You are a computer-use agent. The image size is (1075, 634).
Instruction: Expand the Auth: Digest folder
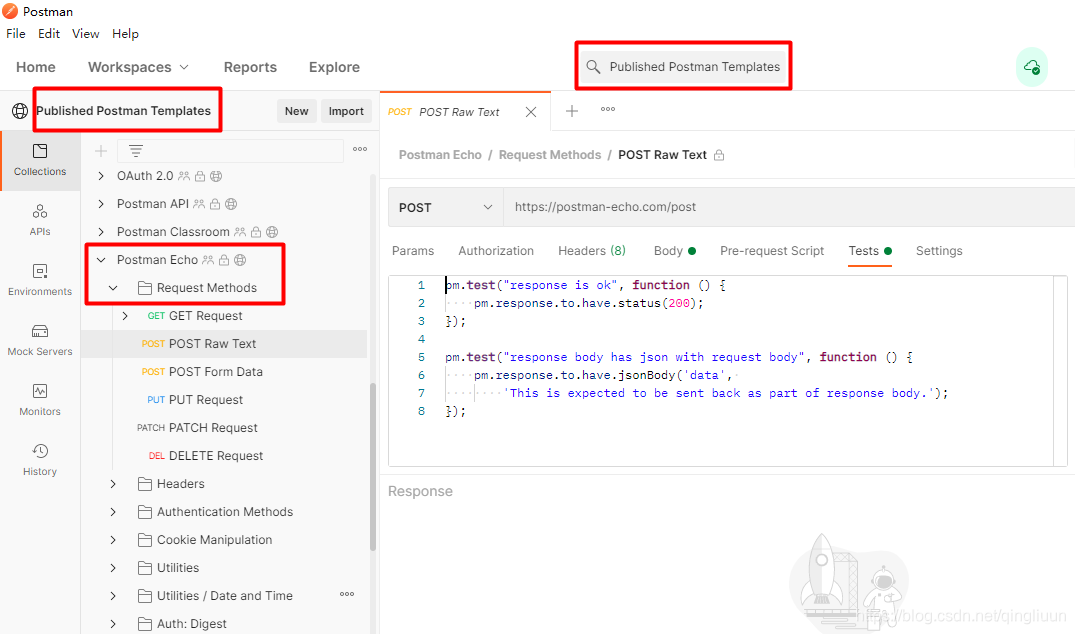pos(113,624)
